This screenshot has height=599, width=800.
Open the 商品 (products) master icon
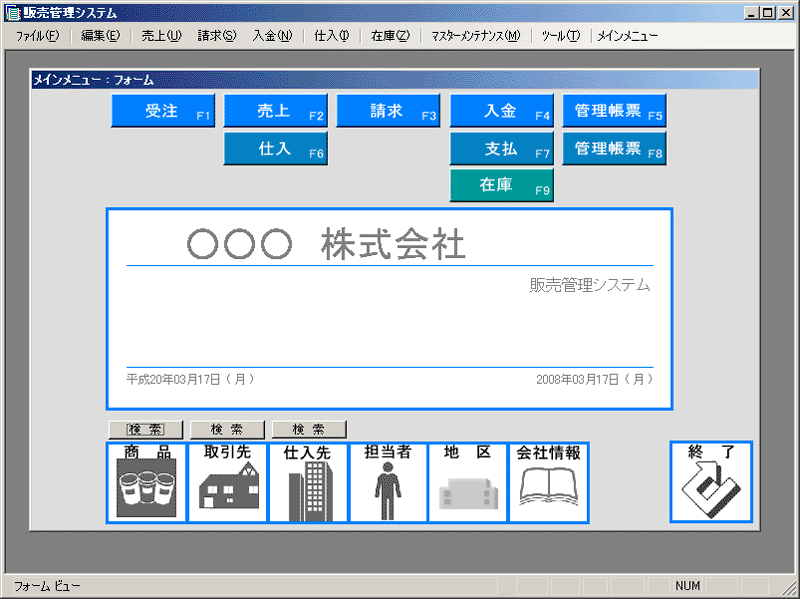click(146, 482)
